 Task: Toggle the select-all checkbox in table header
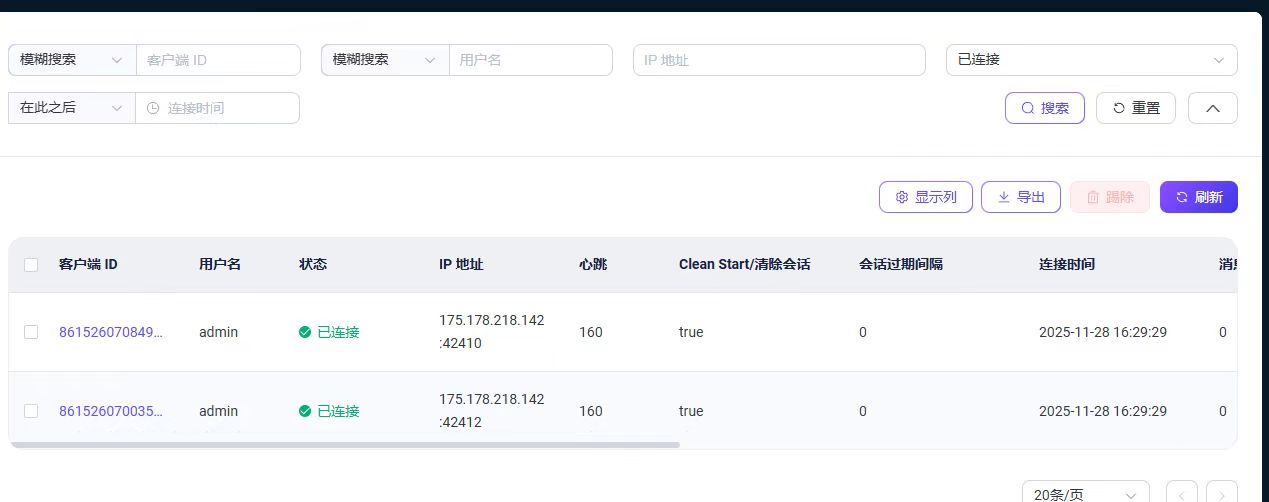pyautogui.click(x=31, y=265)
